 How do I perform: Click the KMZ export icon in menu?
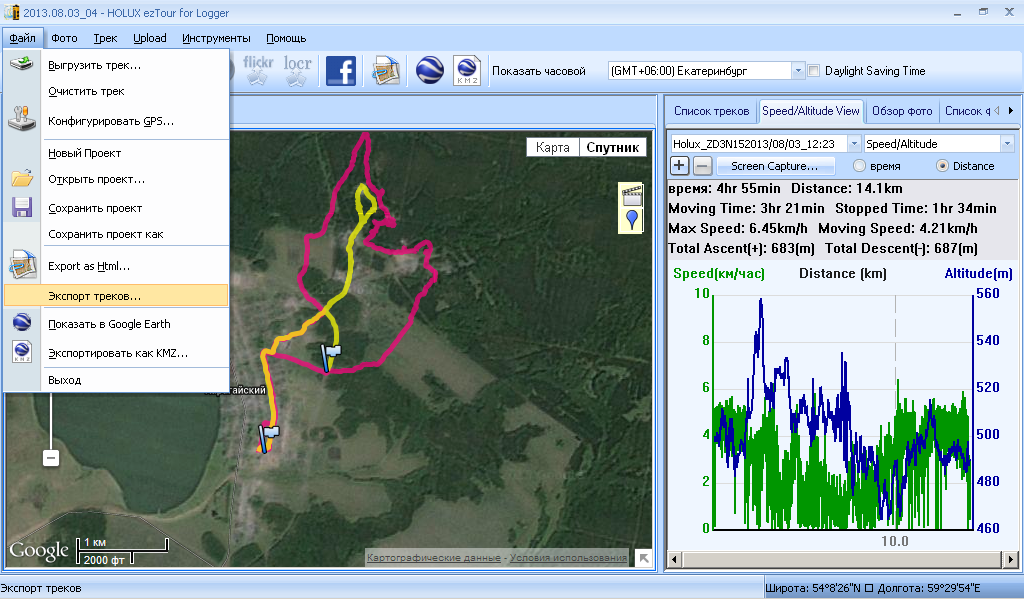pyautogui.click(x=22, y=351)
